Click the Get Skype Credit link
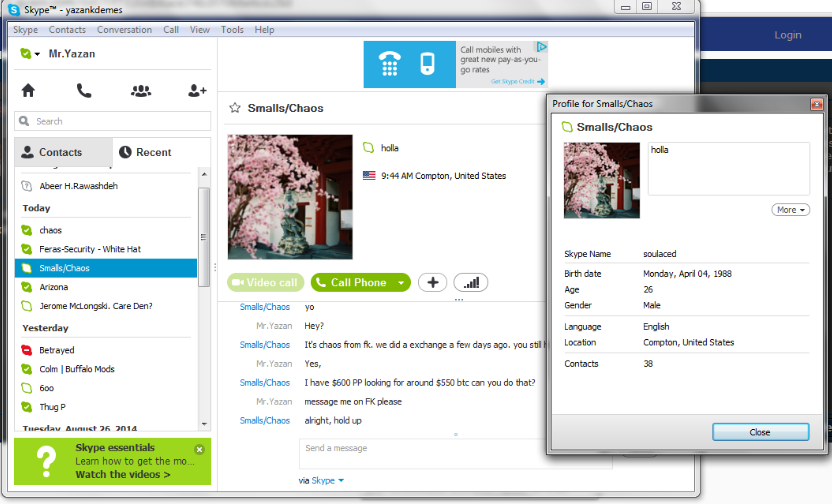832x504 pixels. (x=517, y=81)
